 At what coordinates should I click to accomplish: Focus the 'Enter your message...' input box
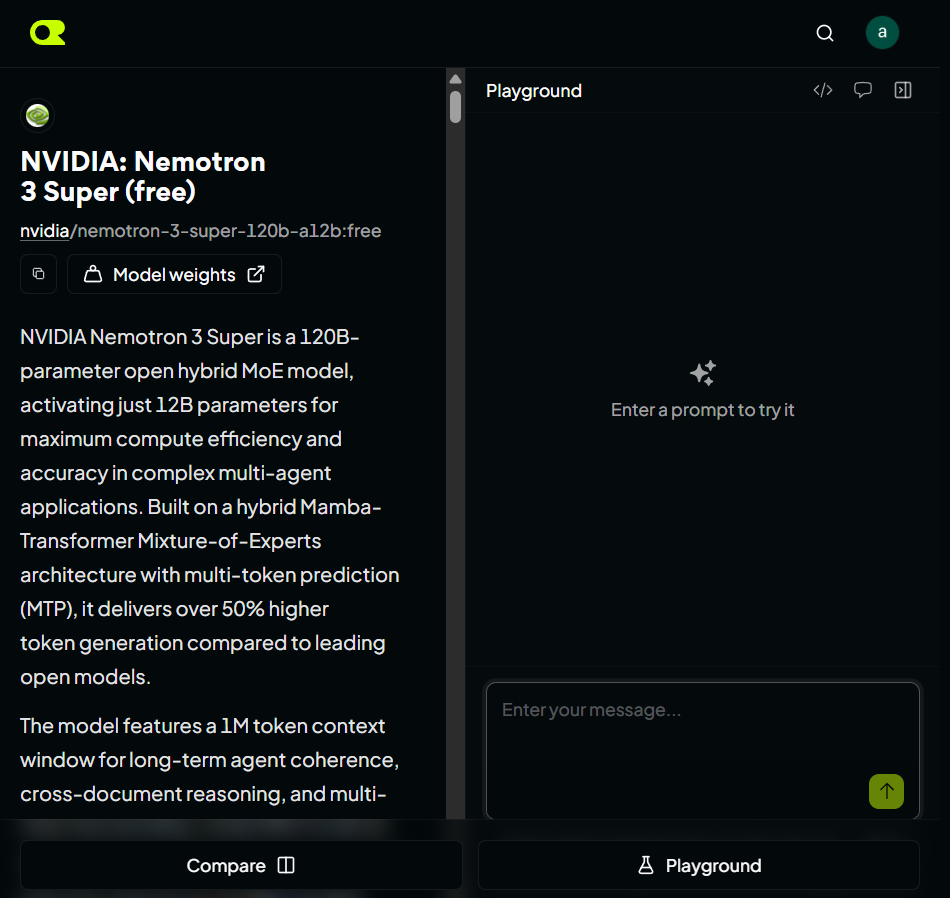coord(703,750)
